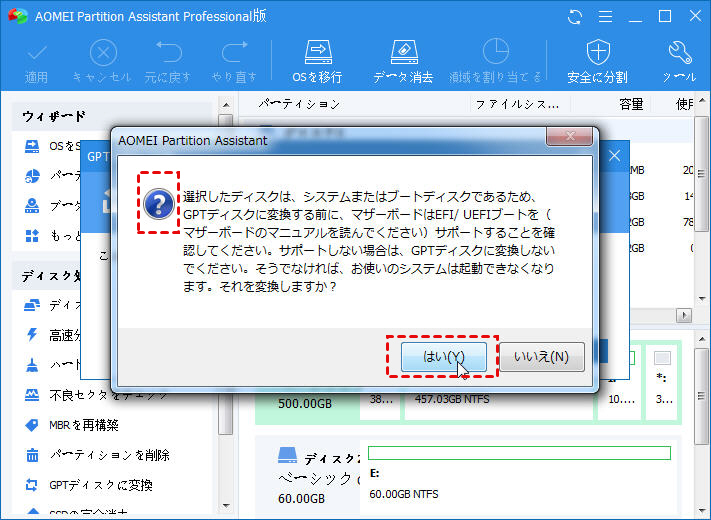Click the disk map scroll up arrow
The width and height of the screenshot is (711, 520).
point(702,339)
